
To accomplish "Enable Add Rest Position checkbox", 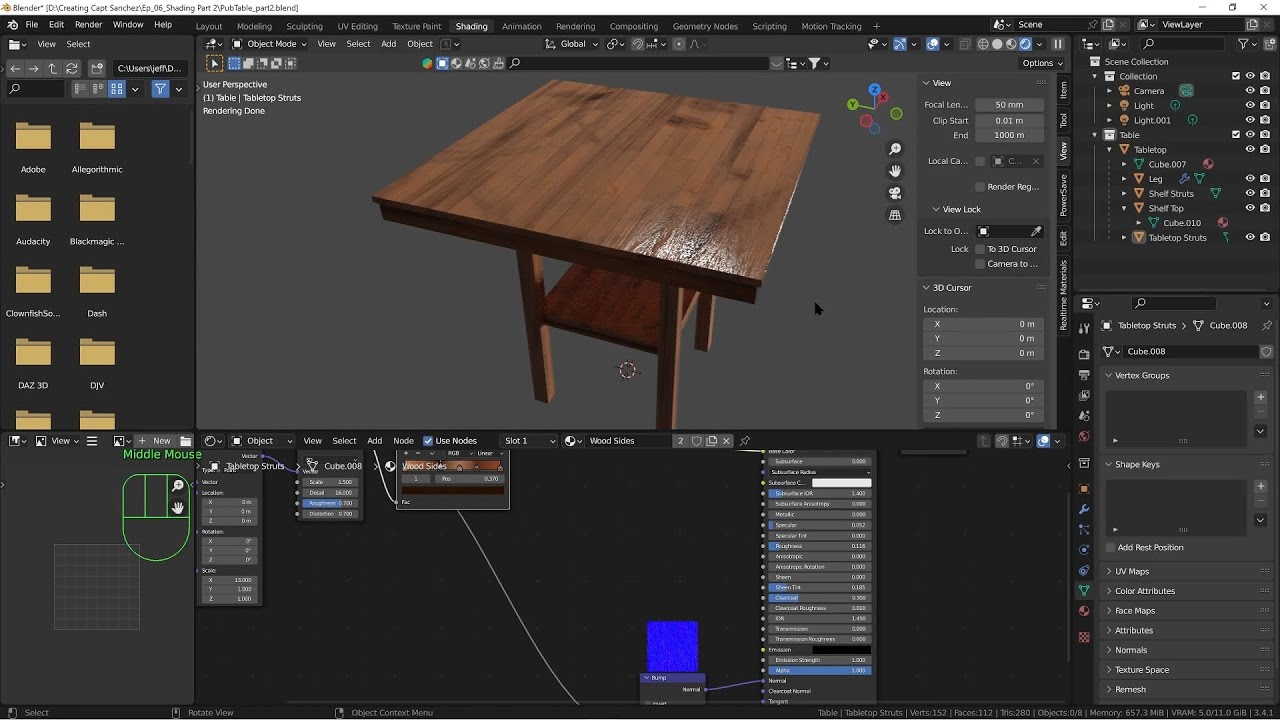I will tap(1110, 547).
